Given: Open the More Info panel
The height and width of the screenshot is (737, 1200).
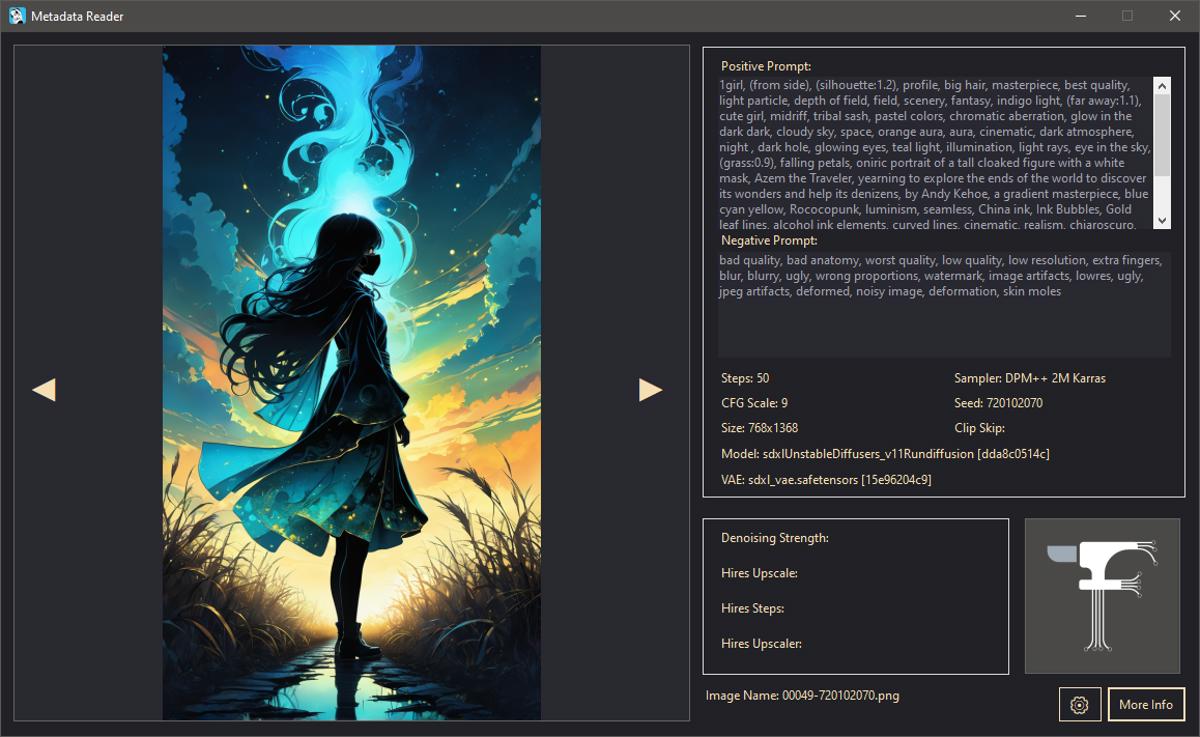Looking at the screenshot, I should (x=1146, y=704).
